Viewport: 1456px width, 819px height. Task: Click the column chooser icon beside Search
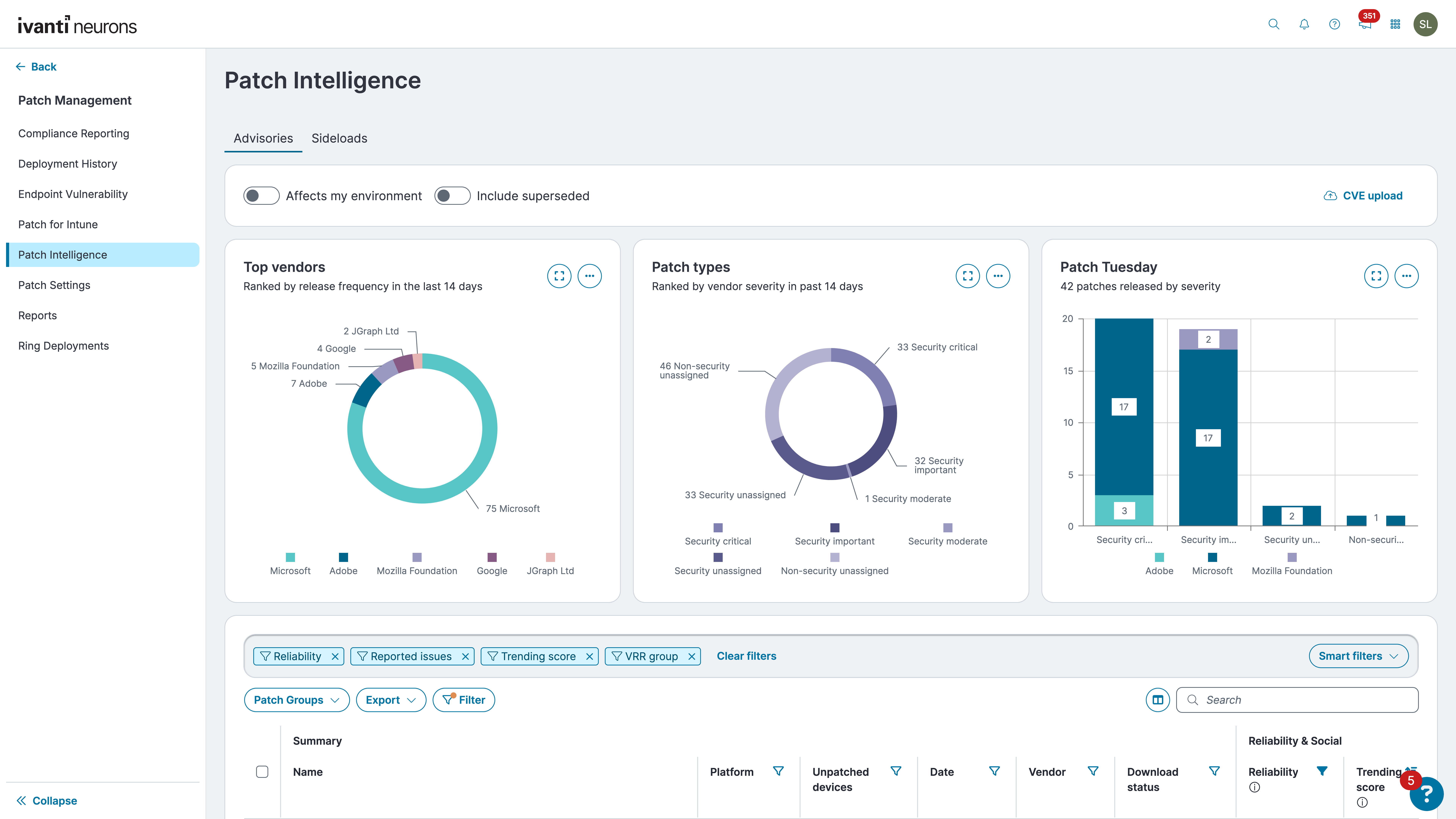[1158, 700]
